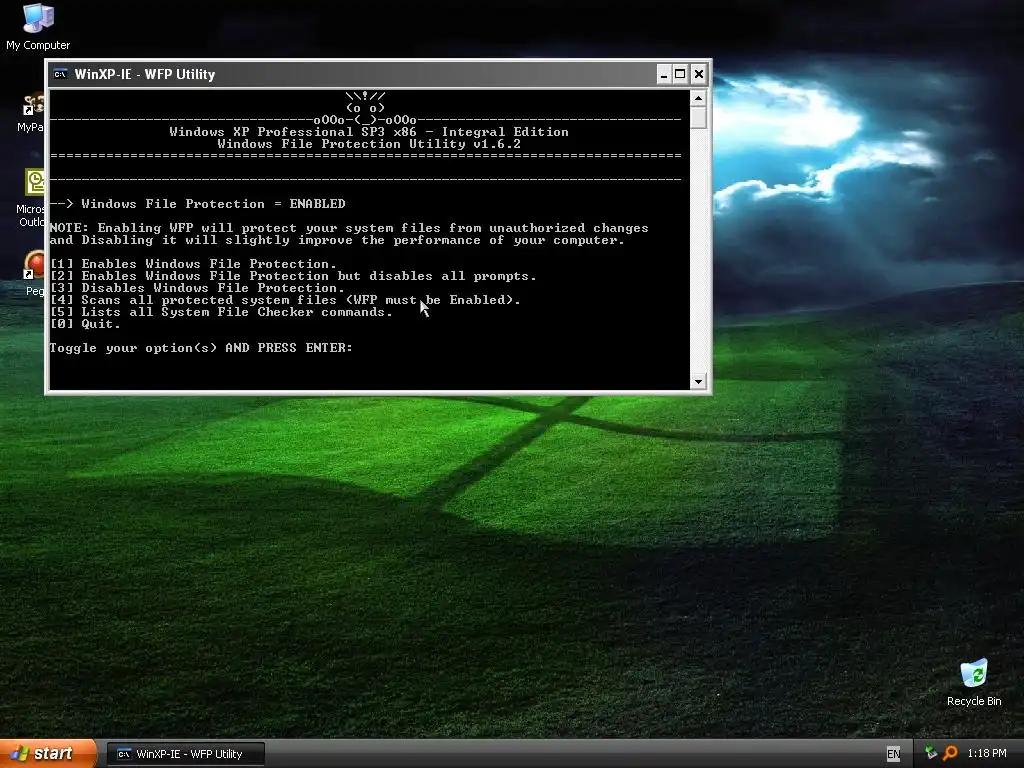Screen dimensions: 1024x768
Task: Click the "Windows XP Professional SP3 x86" heading line
Action: point(369,132)
